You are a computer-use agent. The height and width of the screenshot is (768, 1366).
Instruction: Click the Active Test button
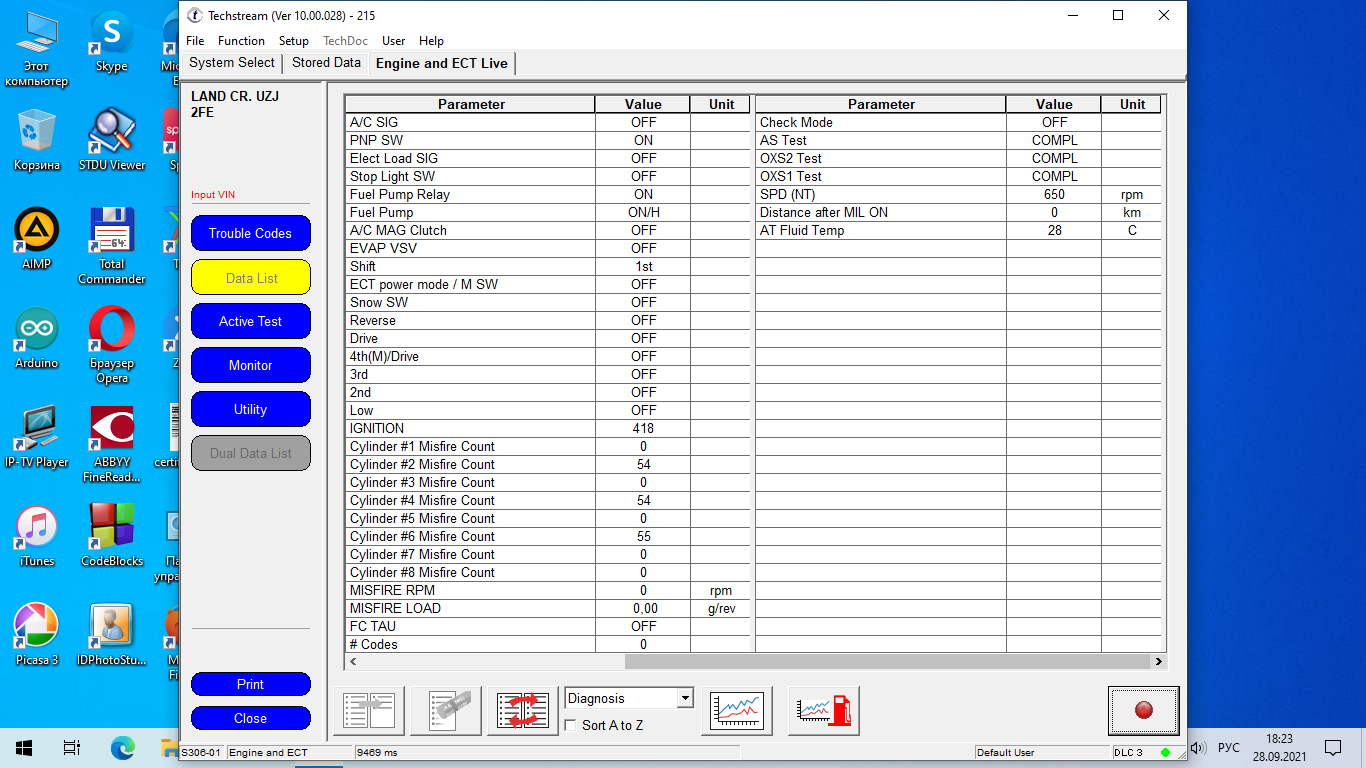tap(250, 321)
